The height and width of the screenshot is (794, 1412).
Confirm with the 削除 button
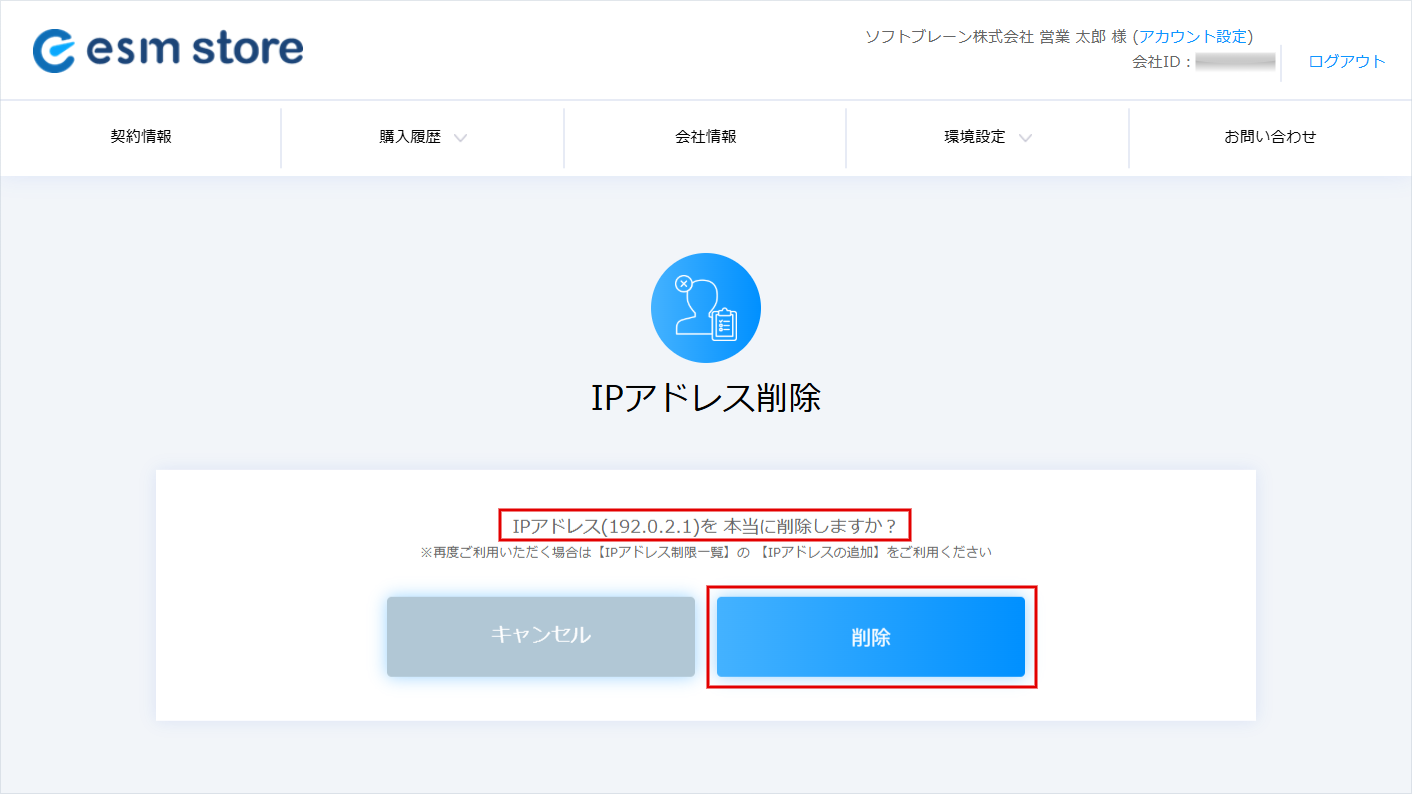(x=871, y=638)
